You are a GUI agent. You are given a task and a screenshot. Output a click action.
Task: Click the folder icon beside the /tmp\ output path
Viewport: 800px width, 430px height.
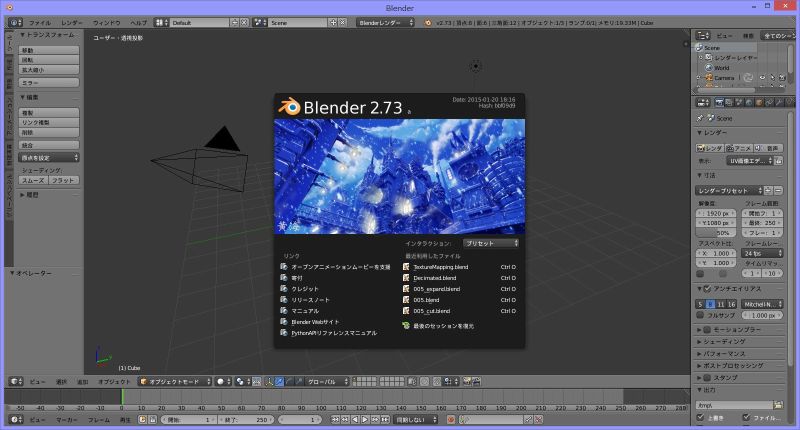tap(778, 405)
